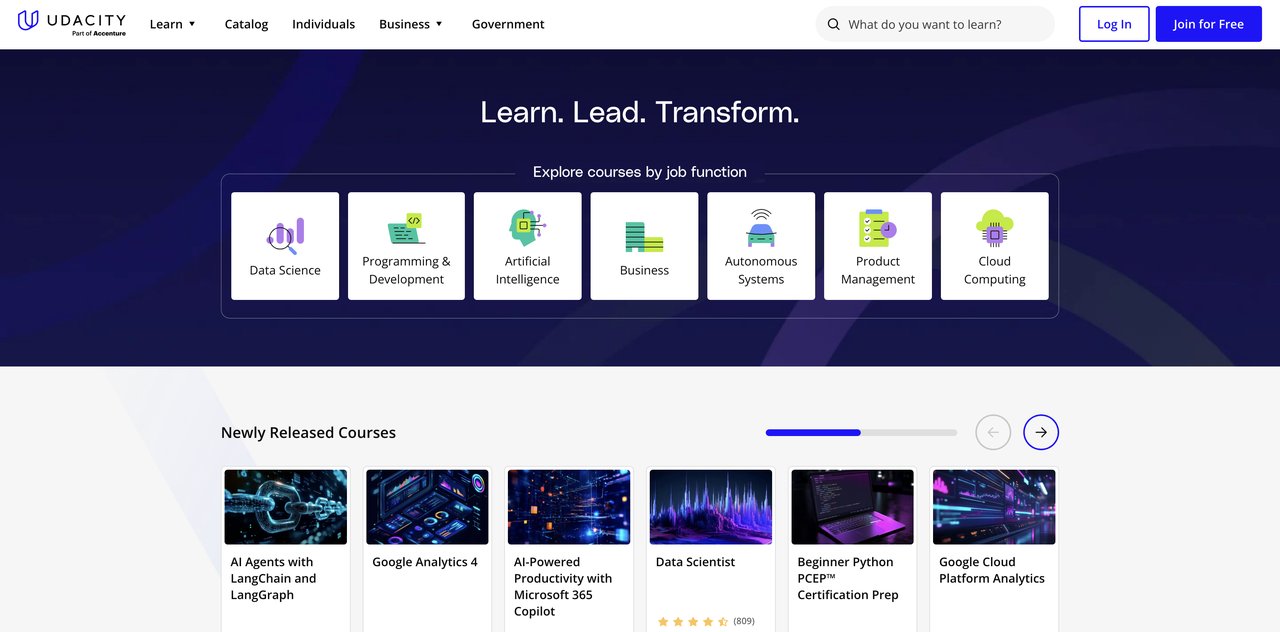
Task: Click the Udacity logo
Action: point(72,22)
